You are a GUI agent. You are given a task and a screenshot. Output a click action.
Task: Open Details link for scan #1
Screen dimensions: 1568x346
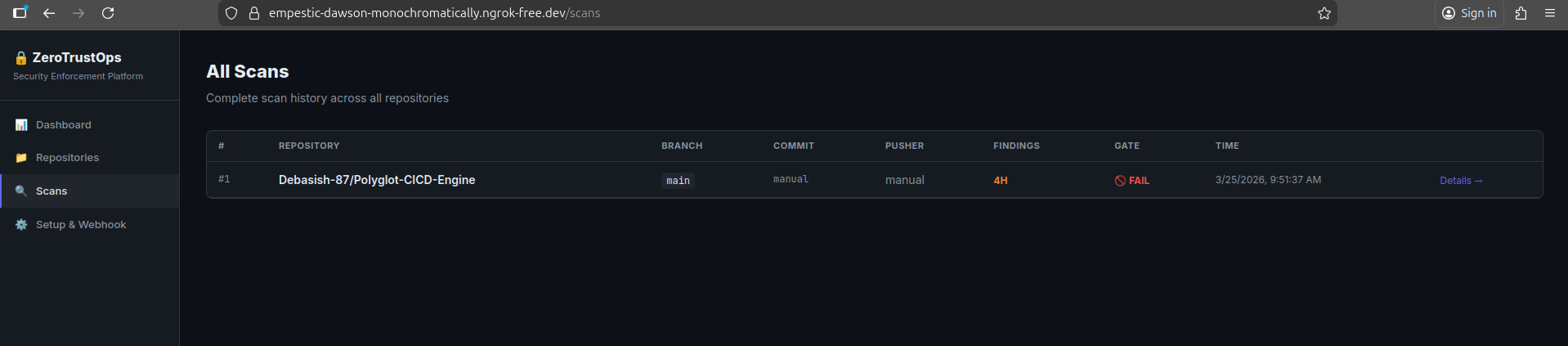click(1461, 181)
